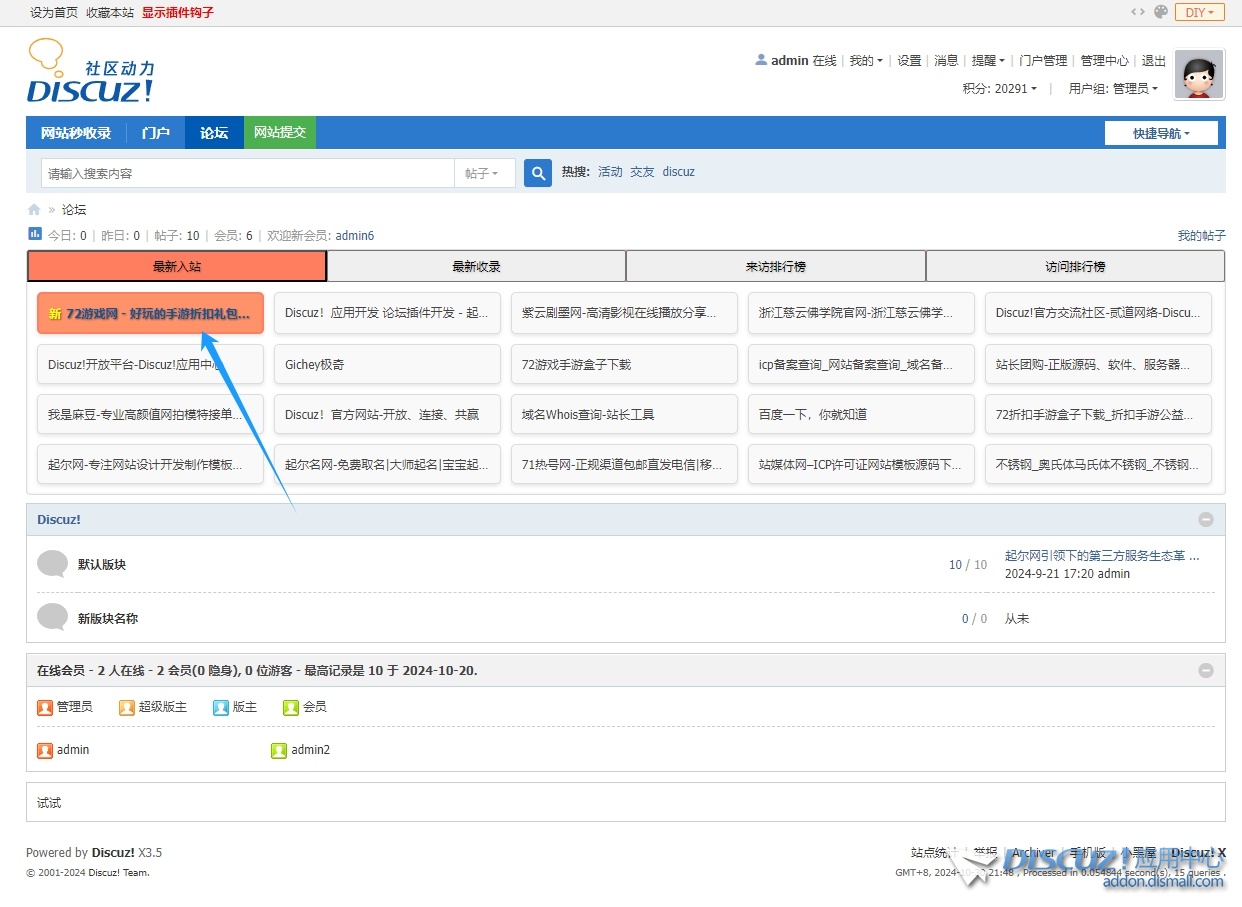This screenshot has height=907, width=1242.
Task: Click the admin user avatar image
Action: (1199, 75)
